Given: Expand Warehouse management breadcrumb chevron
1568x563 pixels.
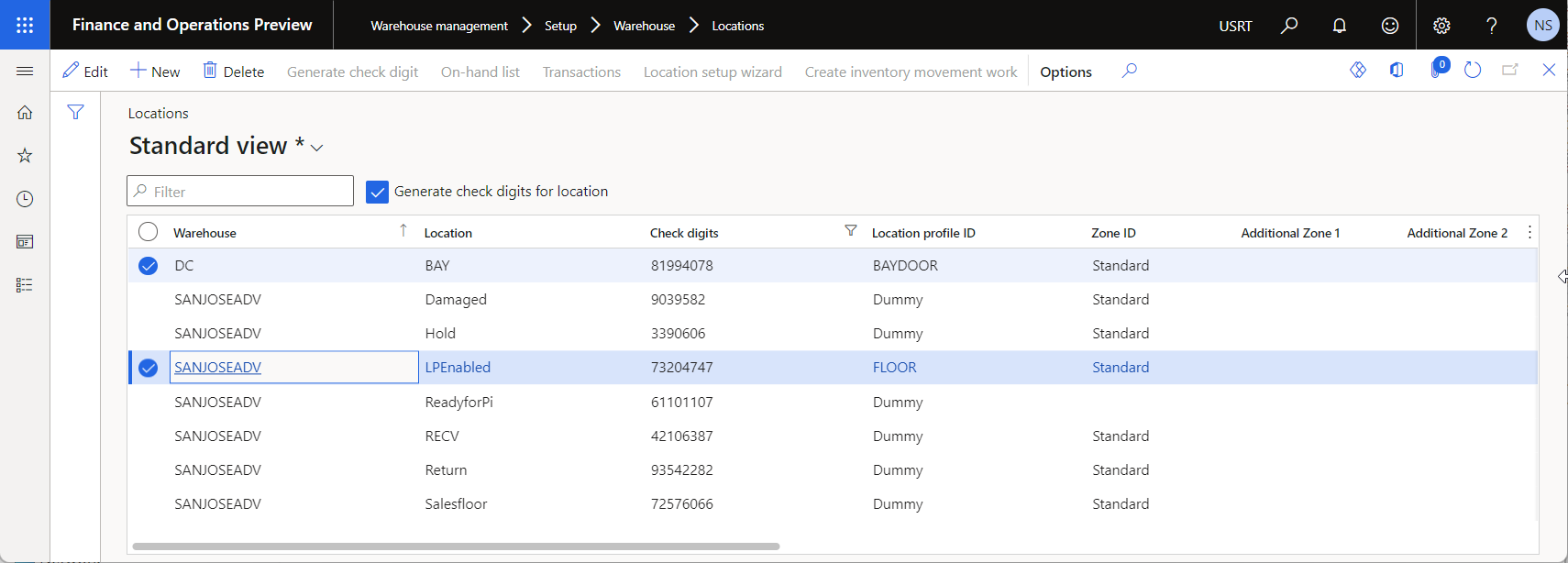Looking at the screenshot, I should click(x=527, y=26).
